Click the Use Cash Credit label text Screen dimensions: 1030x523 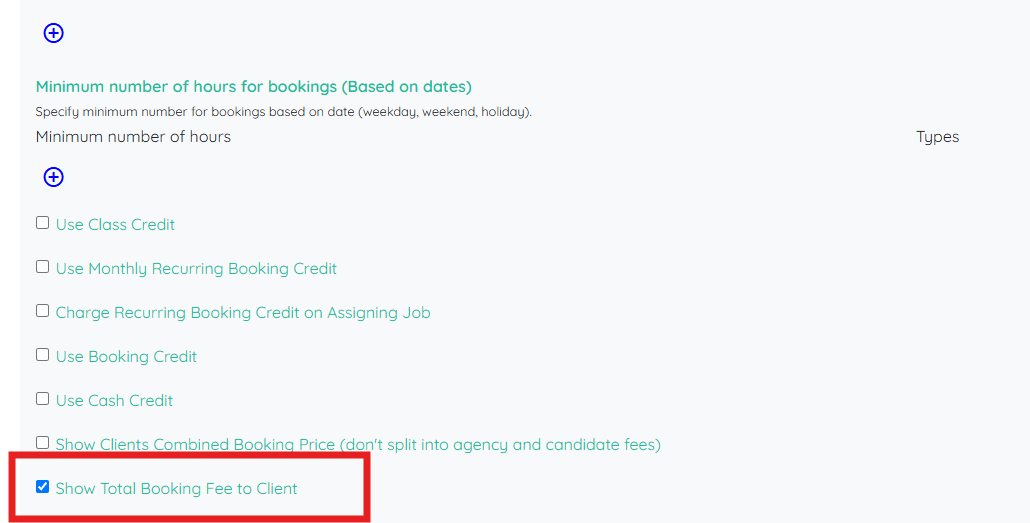[x=114, y=401]
